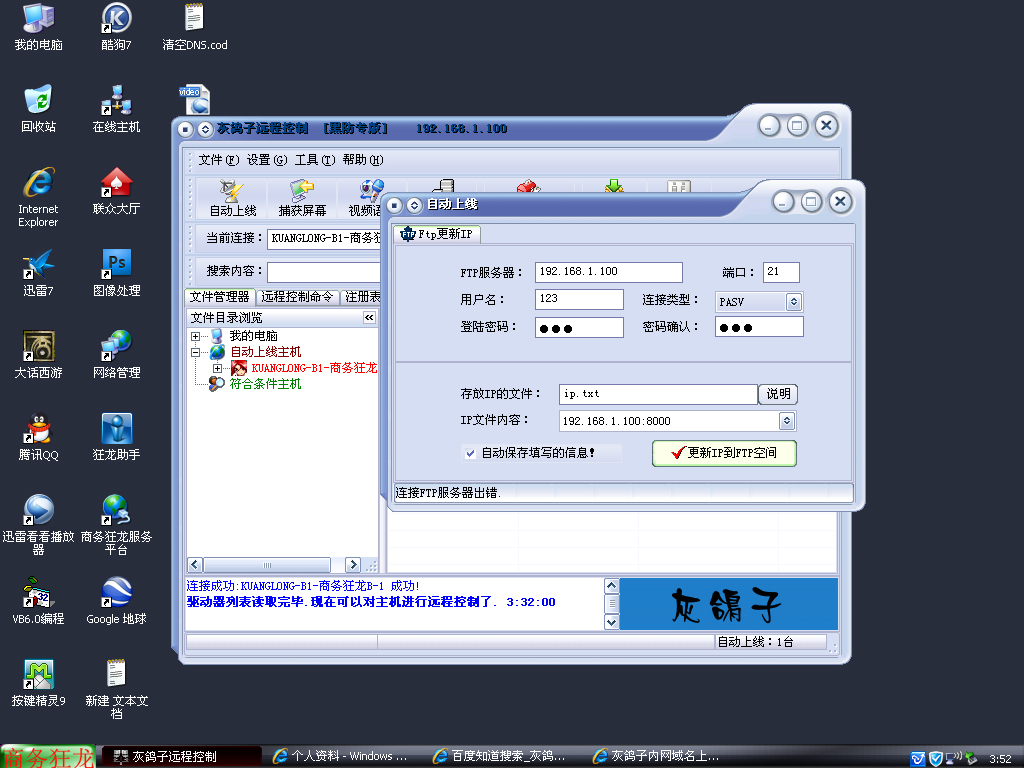Viewport: 1024px width, 768px height.
Task: Open IP文件内容 dropdown arrow
Action: (786, 421)
